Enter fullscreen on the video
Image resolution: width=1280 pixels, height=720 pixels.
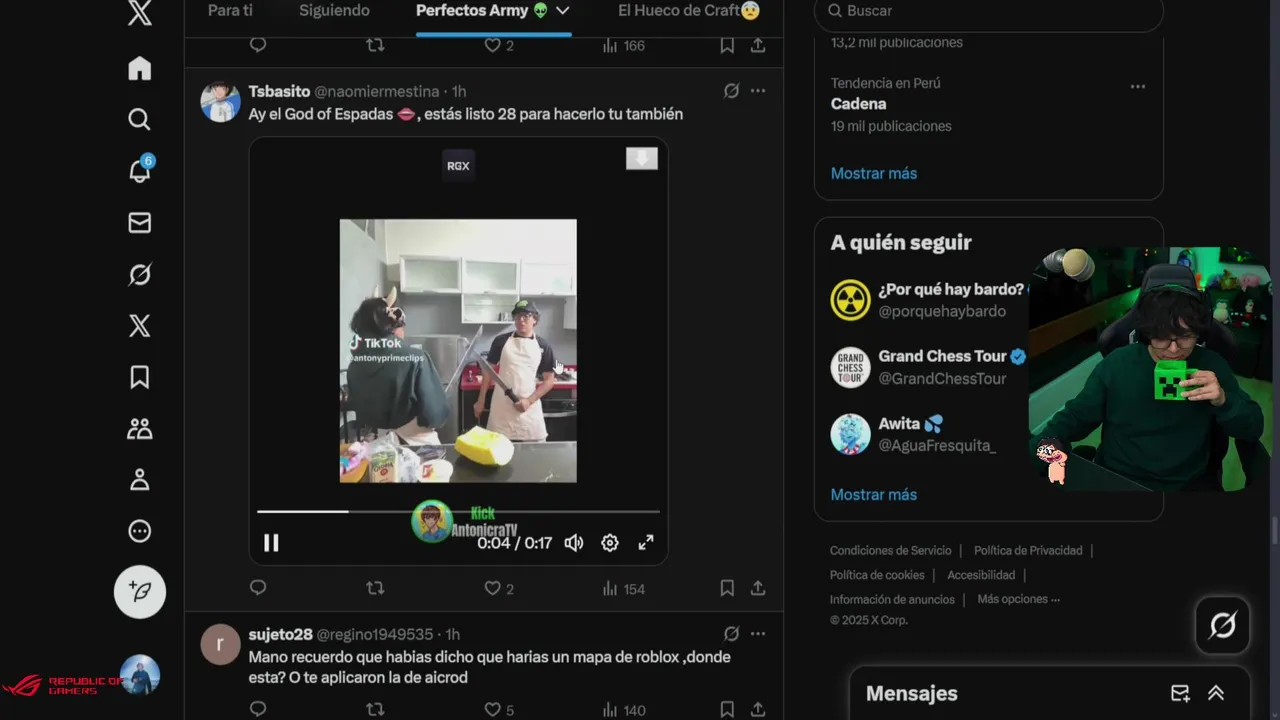(646, 543)
